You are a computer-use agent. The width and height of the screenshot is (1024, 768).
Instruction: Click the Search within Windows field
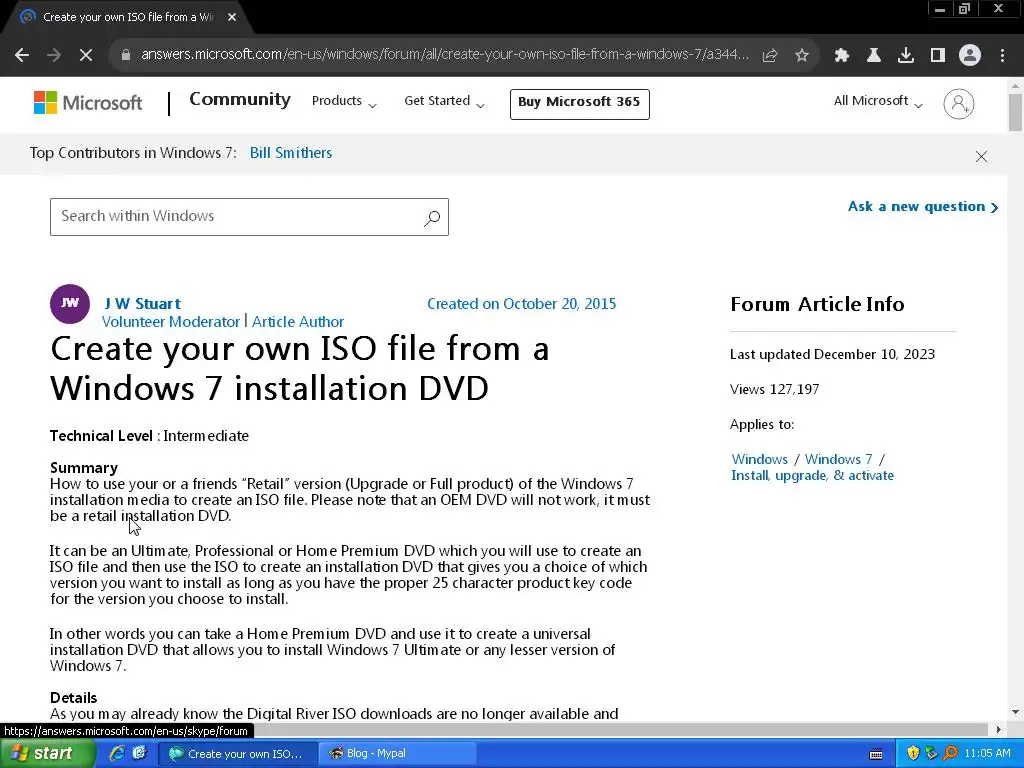pyautogui.click(x=249, y=217)
